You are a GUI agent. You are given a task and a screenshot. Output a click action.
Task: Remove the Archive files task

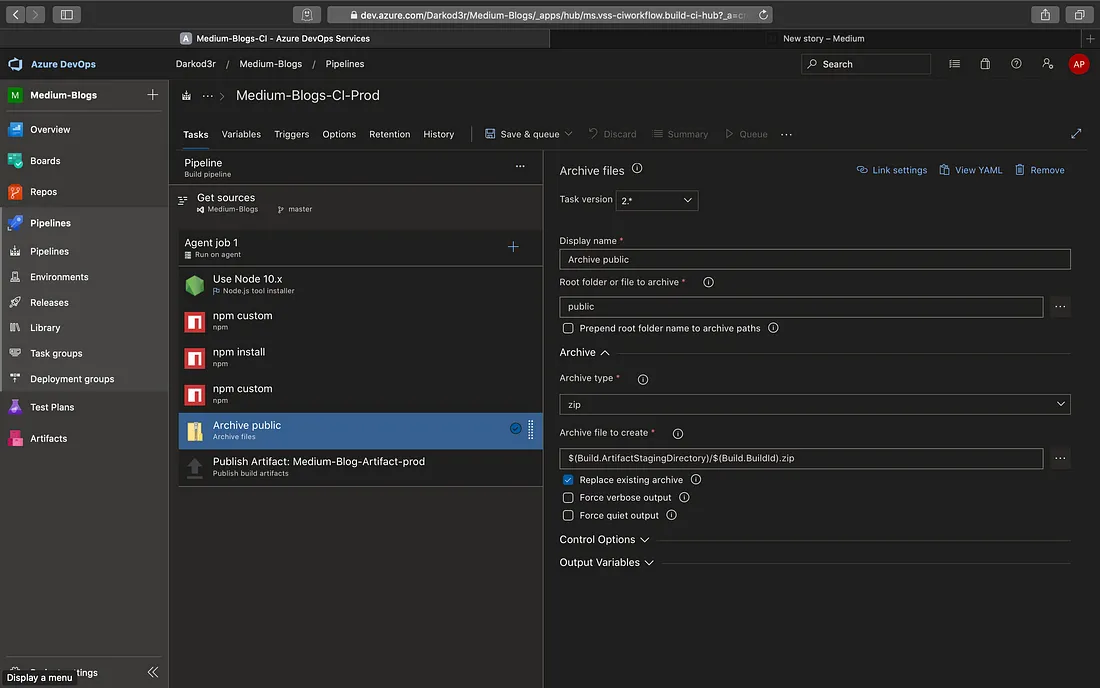coord(1040,170)
